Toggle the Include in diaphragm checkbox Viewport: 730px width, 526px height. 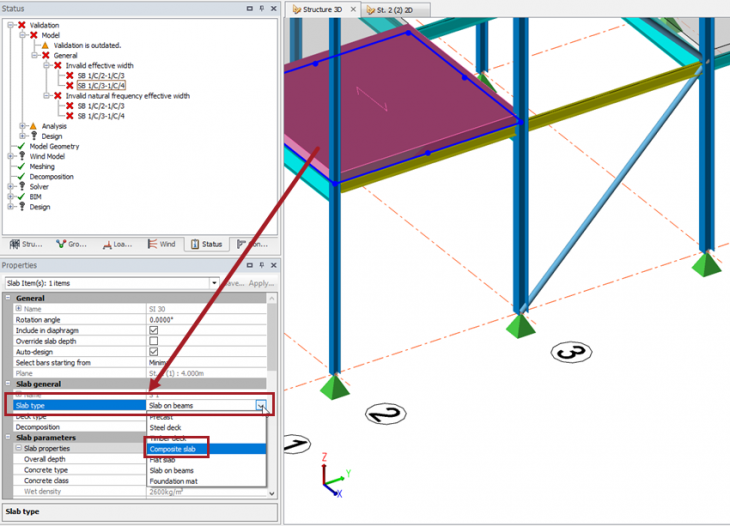pyautogui.click(x=153, y=330)
